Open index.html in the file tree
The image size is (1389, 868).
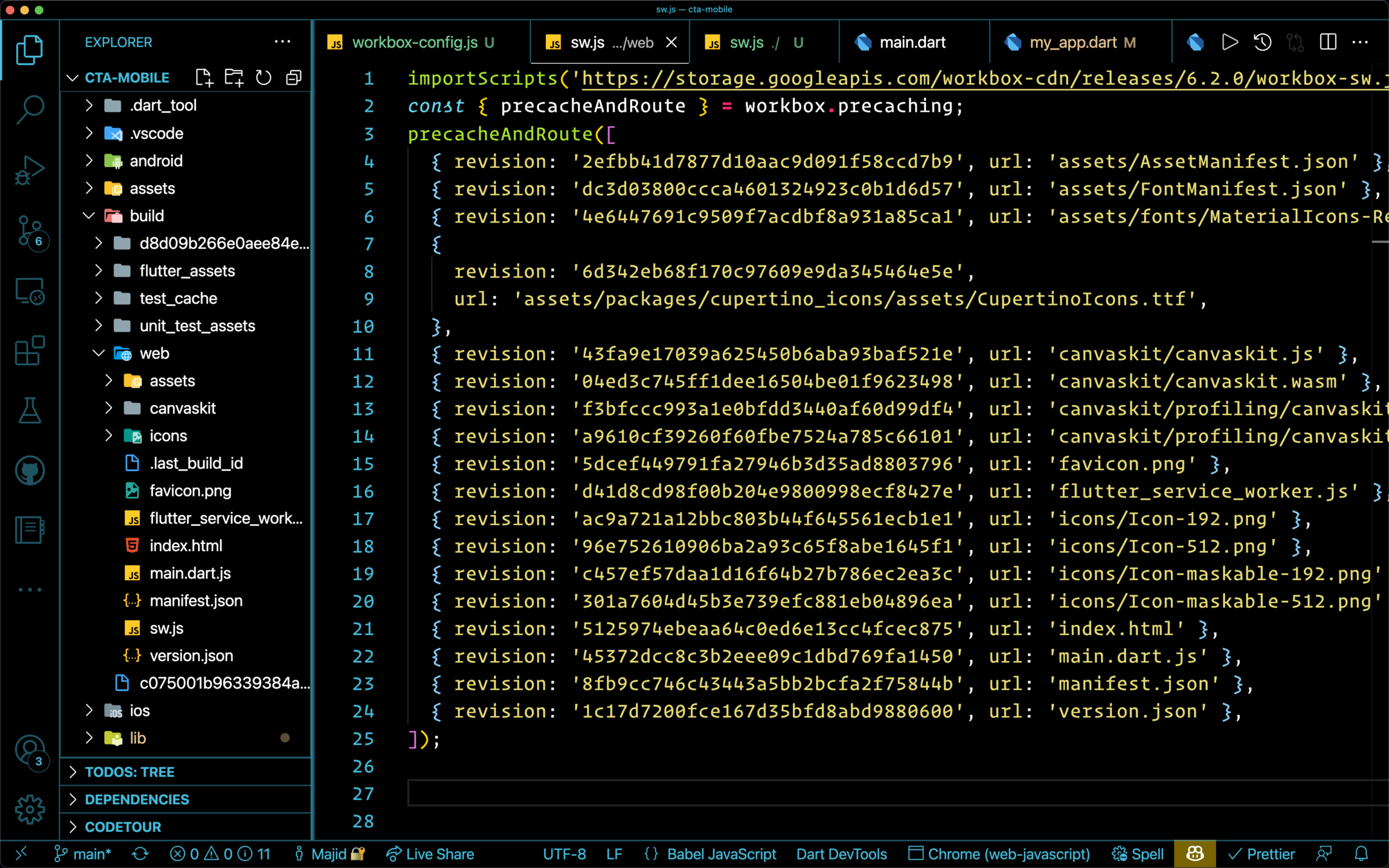(186, 546)
